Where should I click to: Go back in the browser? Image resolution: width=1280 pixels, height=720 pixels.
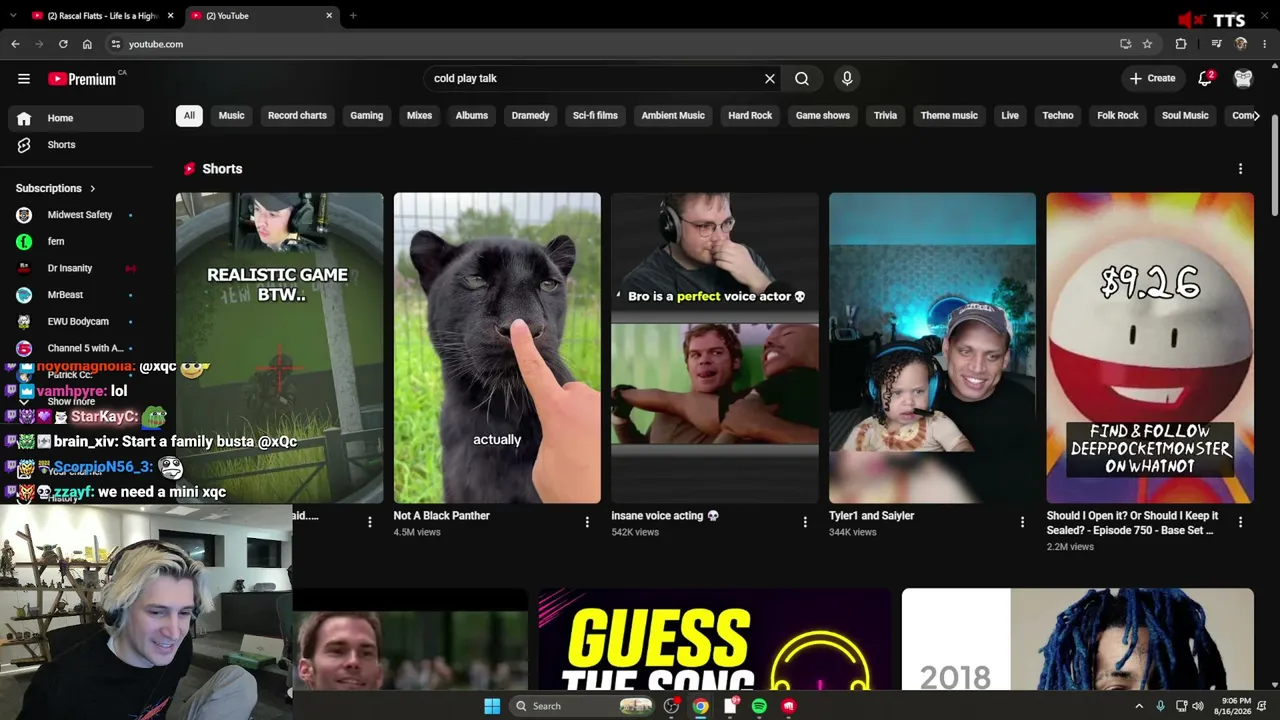pyautogui.click(x=15, y=44)
